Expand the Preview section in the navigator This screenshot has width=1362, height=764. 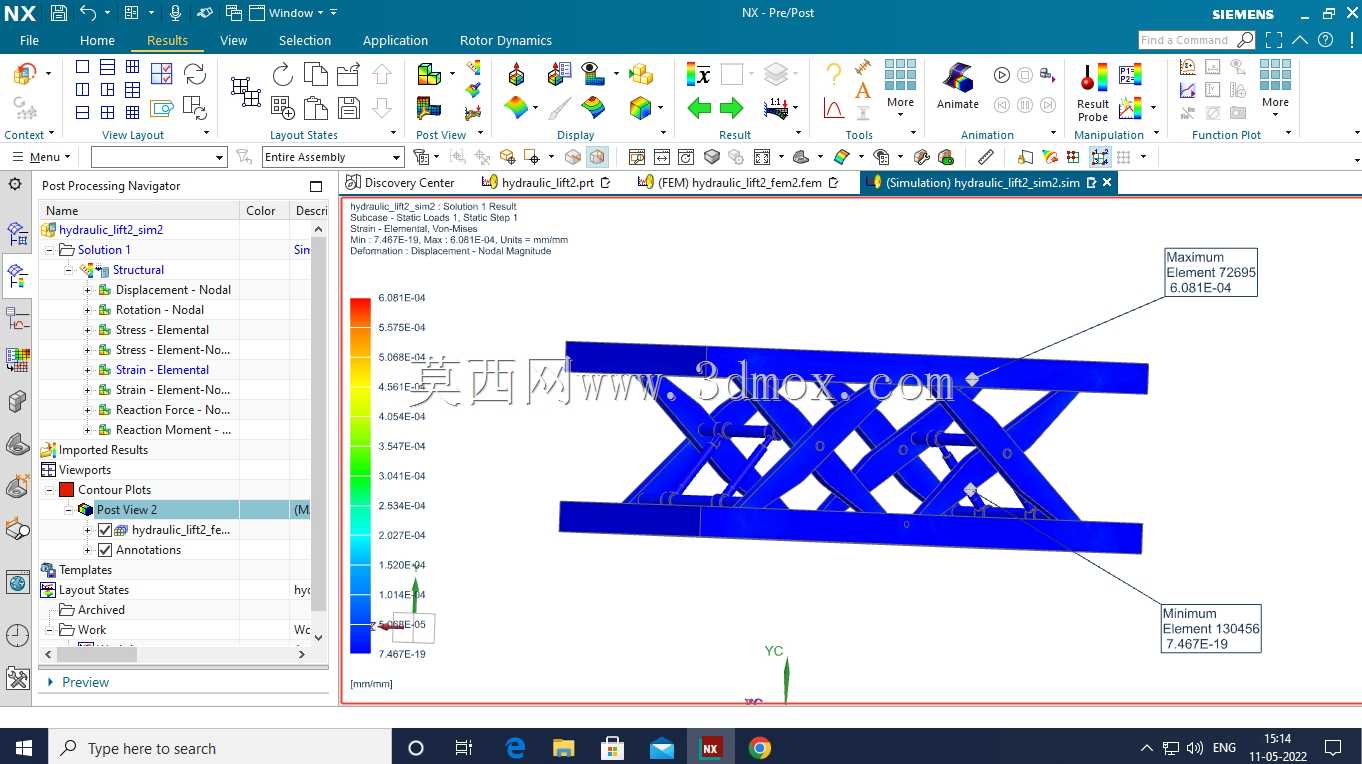50,682
